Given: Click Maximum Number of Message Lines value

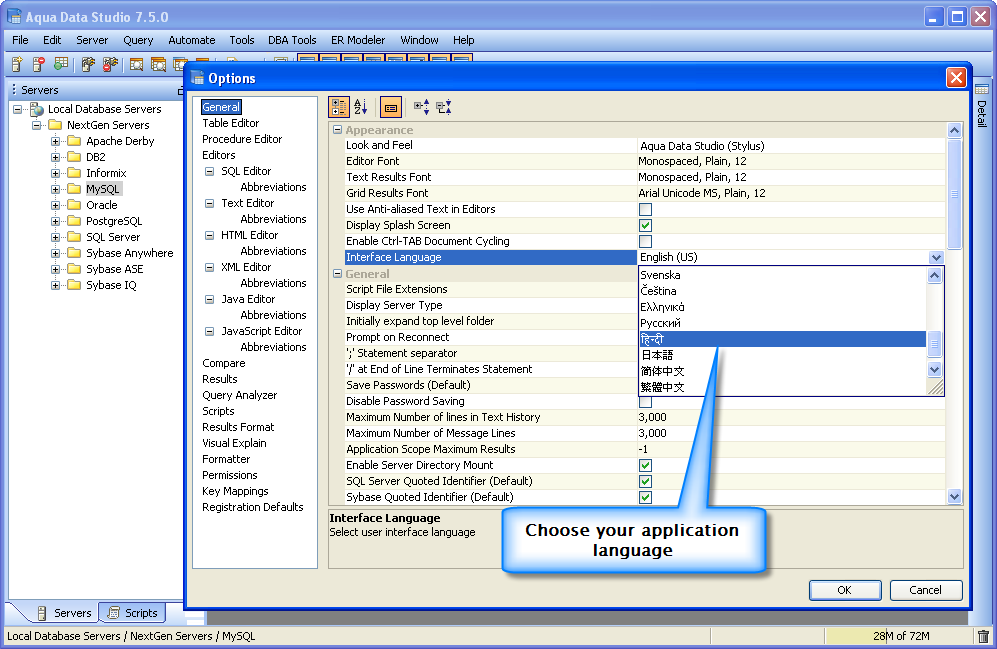Looking at the screenshot, I should [x=791, y=433].
